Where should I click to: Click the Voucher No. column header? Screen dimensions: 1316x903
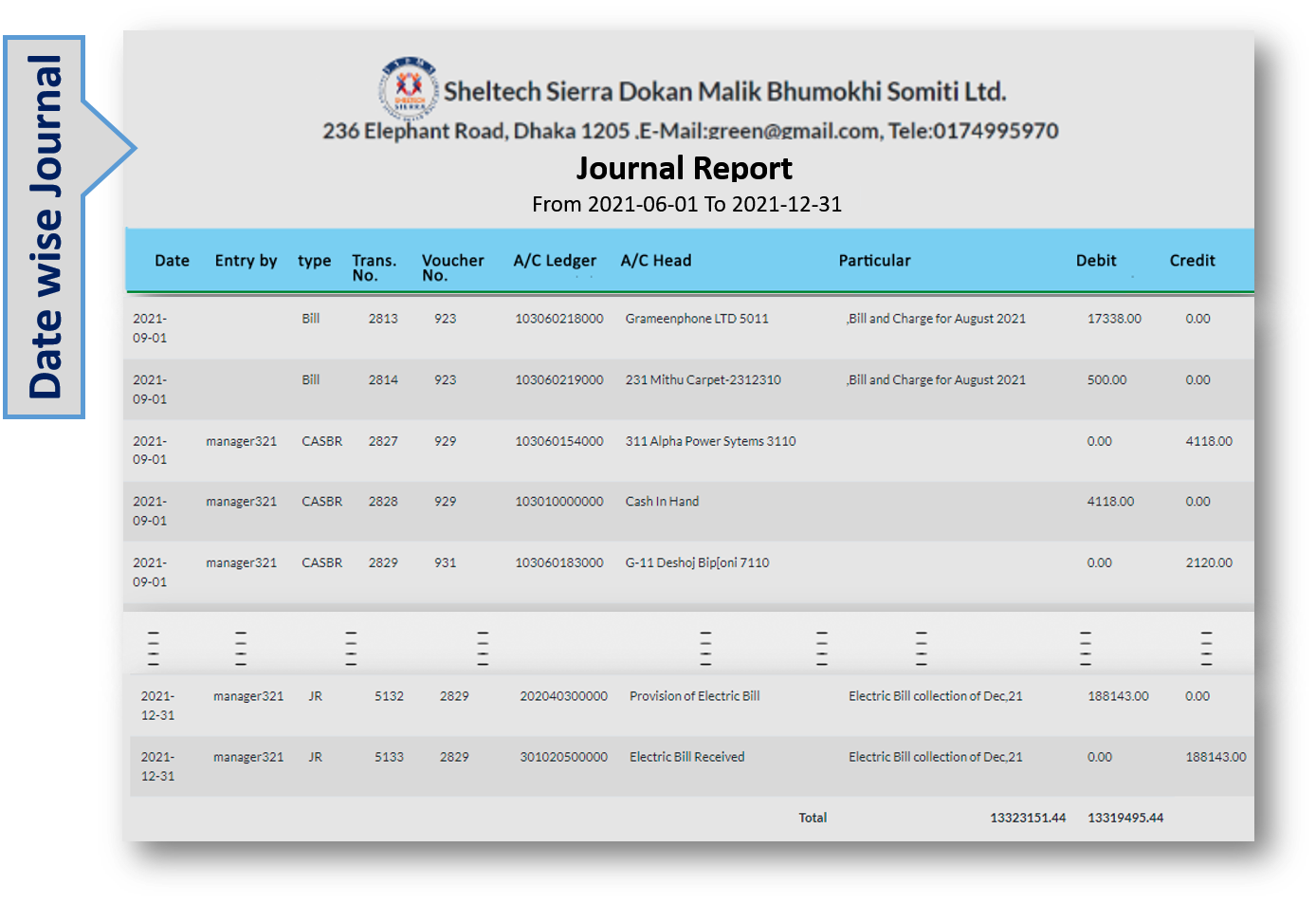452,267
